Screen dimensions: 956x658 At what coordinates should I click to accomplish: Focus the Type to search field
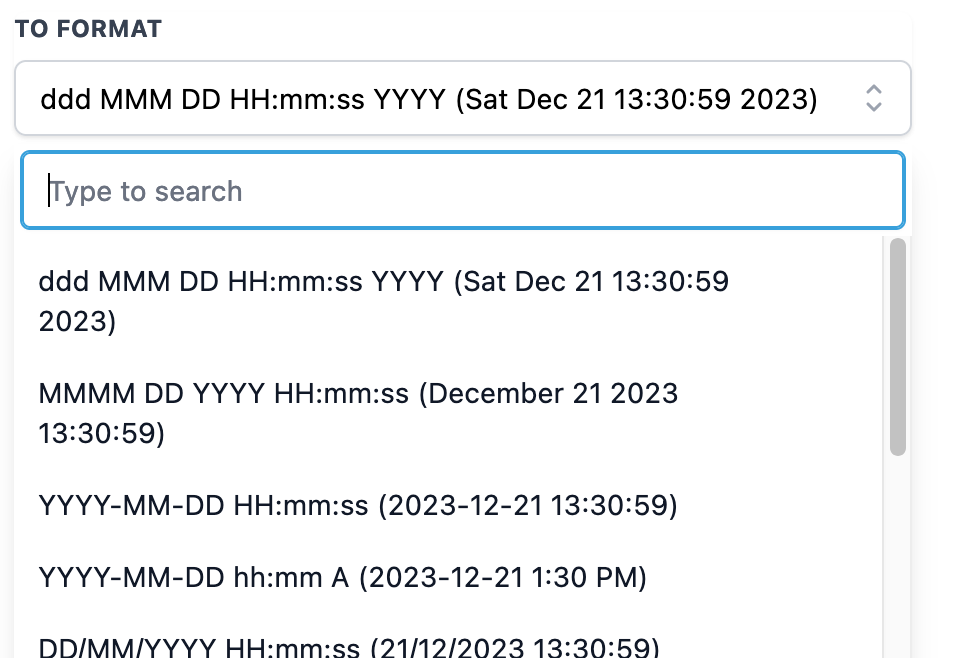click(463, 191)
